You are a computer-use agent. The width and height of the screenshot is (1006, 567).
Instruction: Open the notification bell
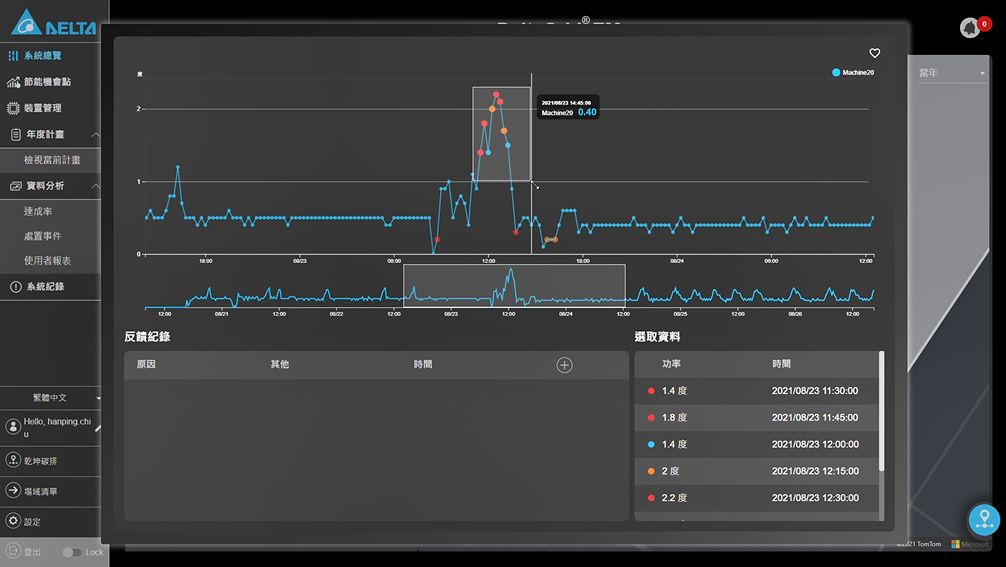click(x=969, y=28)
